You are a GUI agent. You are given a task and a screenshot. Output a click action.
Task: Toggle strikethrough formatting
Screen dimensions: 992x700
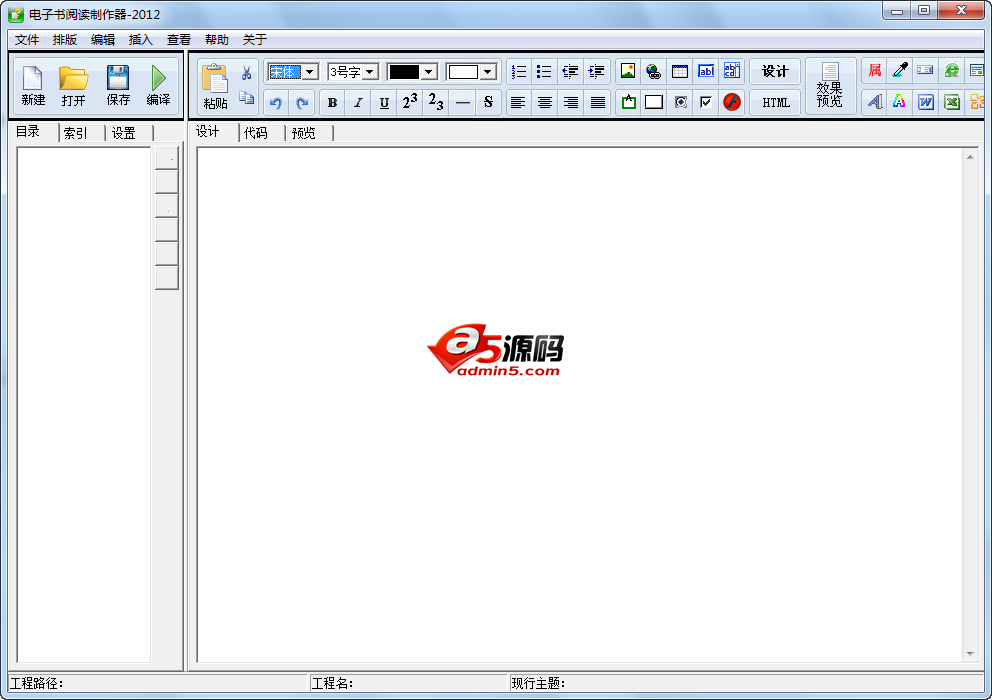point(488,103)
